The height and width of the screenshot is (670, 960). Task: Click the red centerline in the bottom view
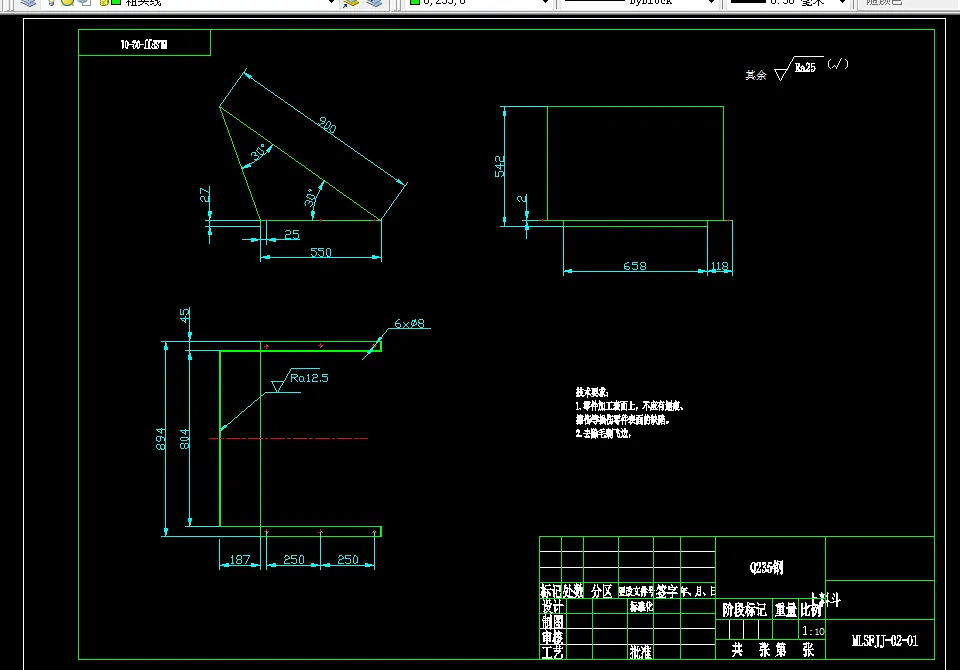tap(288, 439)
